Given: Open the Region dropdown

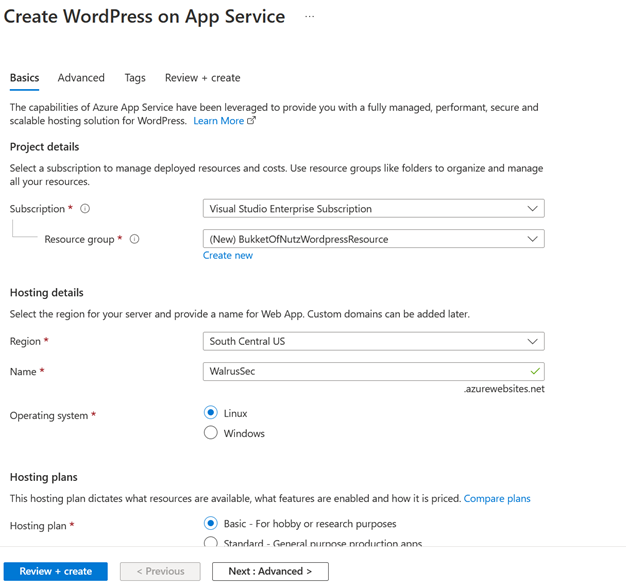Looking at the screenshot, I should click(x=374, y=341).
